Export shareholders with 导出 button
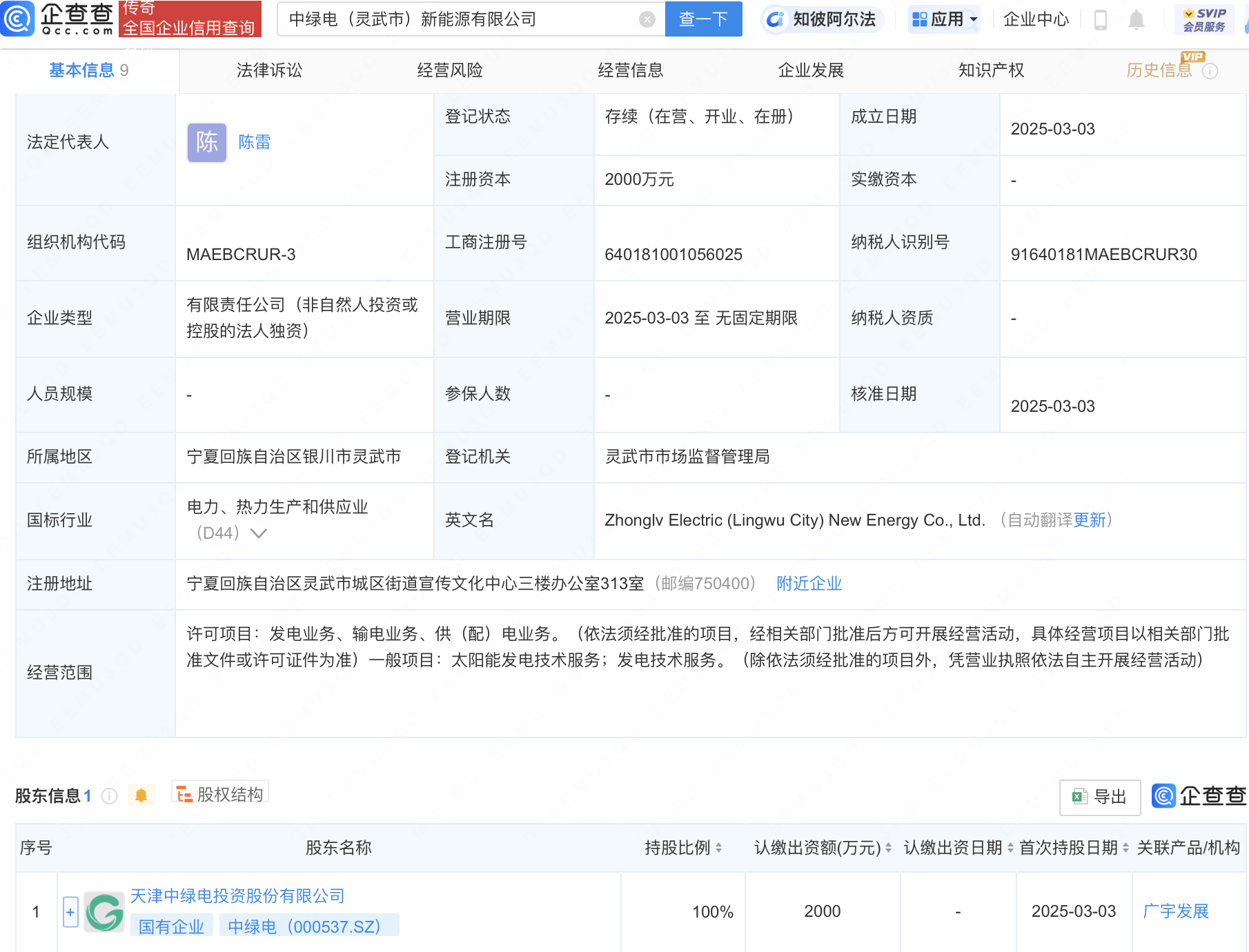The width and height of the screenshot is (1249, 952). point(1100,797)
